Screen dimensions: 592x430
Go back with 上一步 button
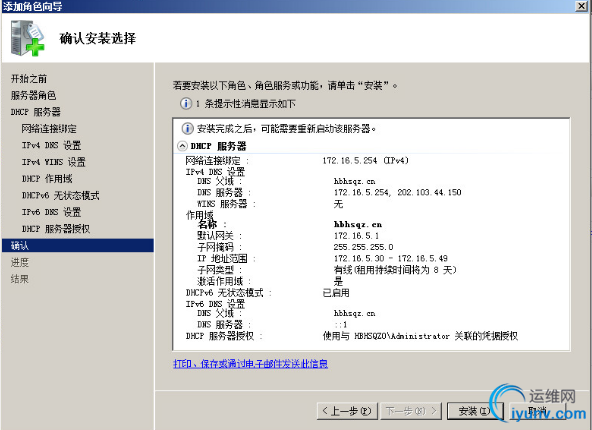tap(347, 411)
